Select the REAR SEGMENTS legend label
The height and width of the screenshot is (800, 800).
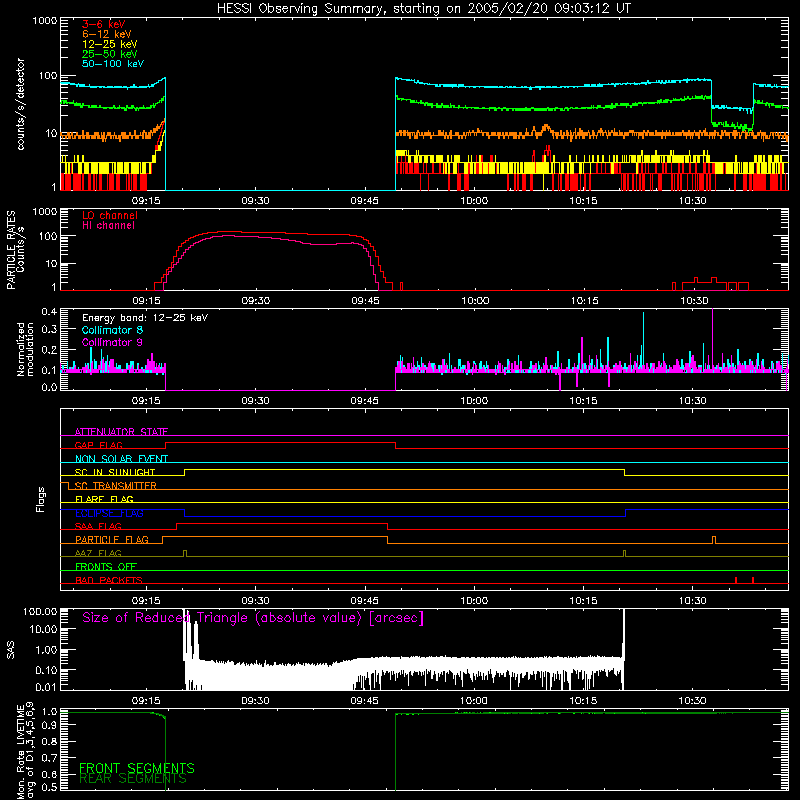pos(133,779)
